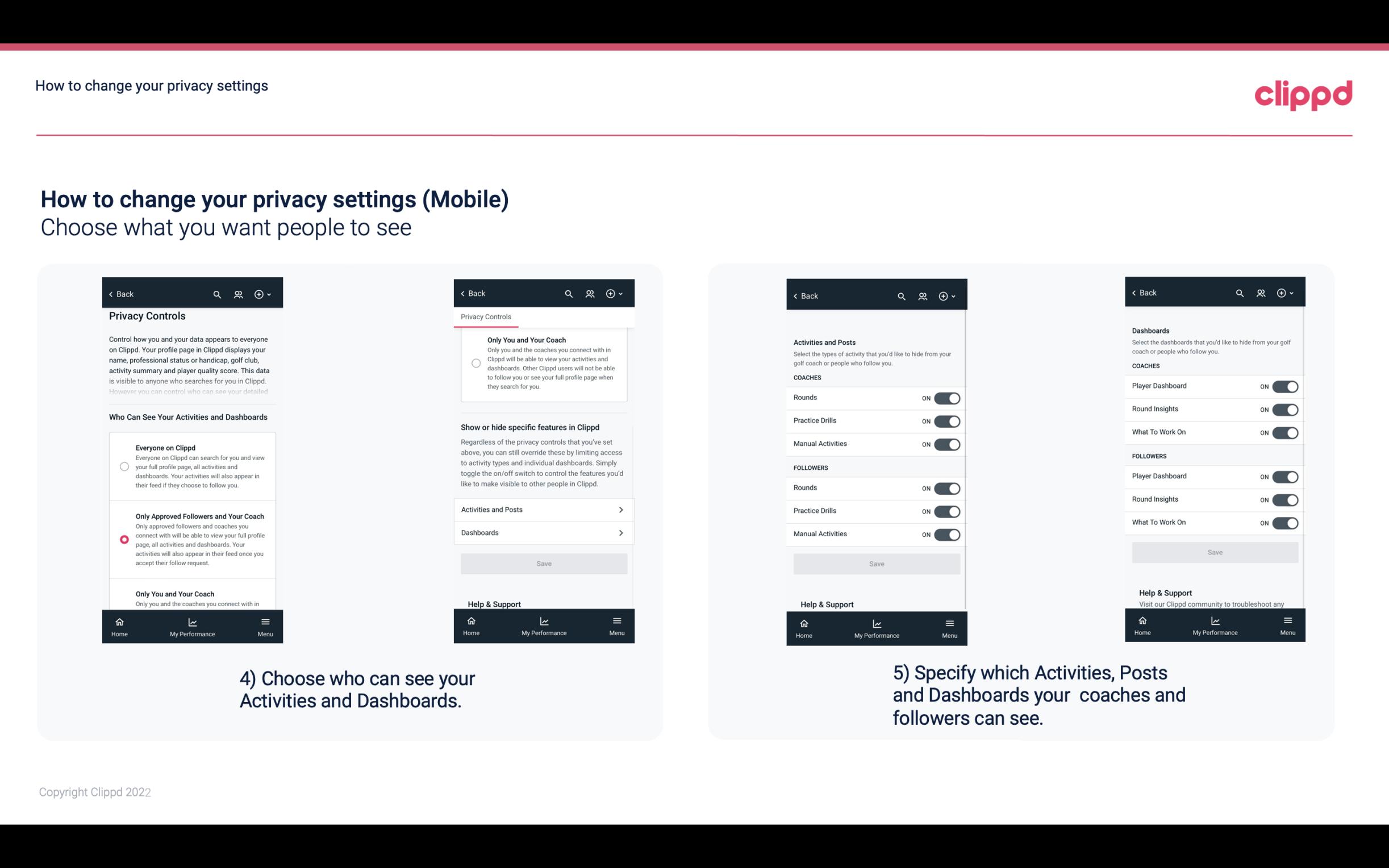Click the profile/contacts icon in top bar
Viewport: 1389px width, 868px height.
238,294
